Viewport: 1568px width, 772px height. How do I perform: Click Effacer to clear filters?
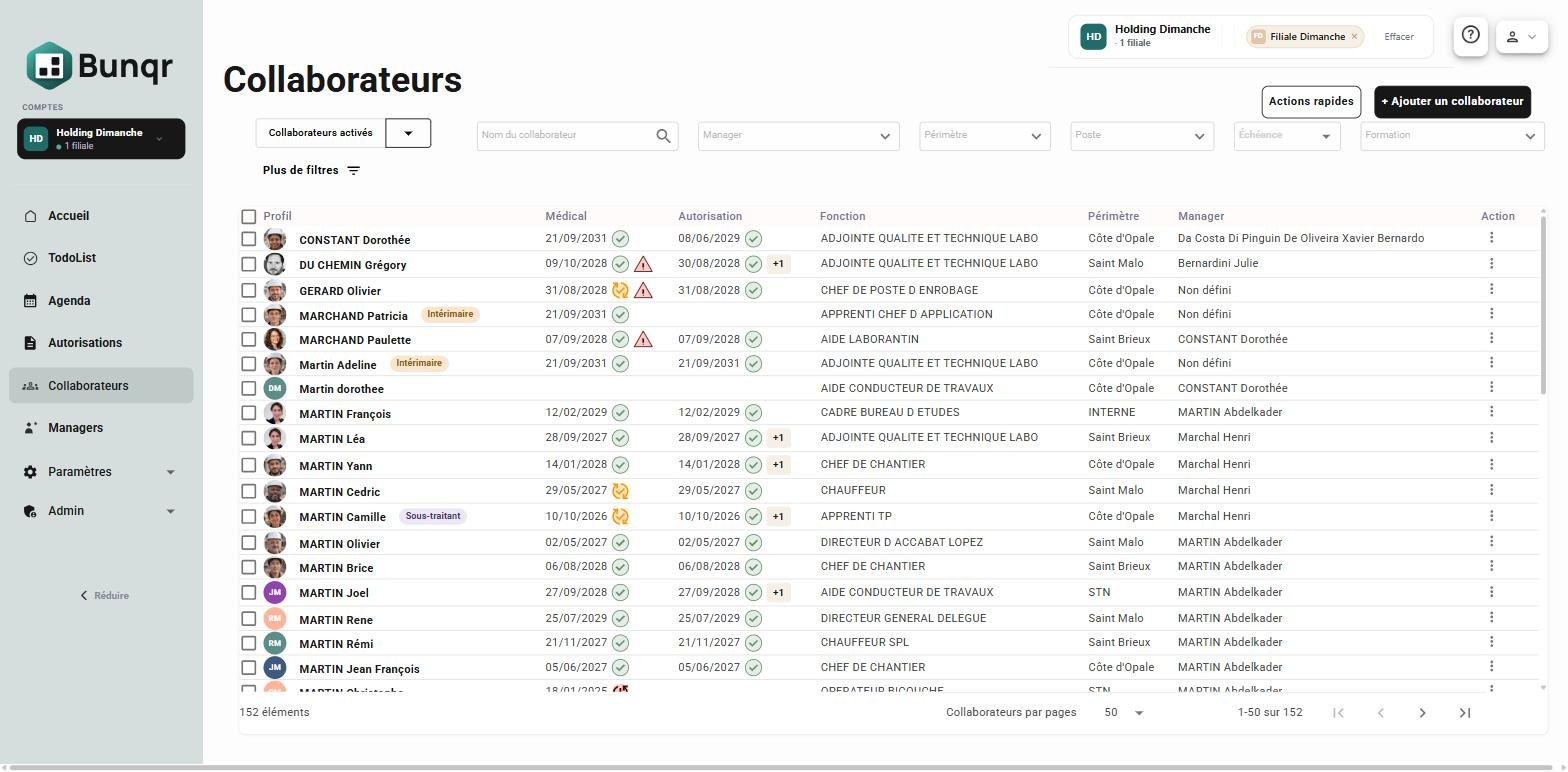[x=1399, y=37]
